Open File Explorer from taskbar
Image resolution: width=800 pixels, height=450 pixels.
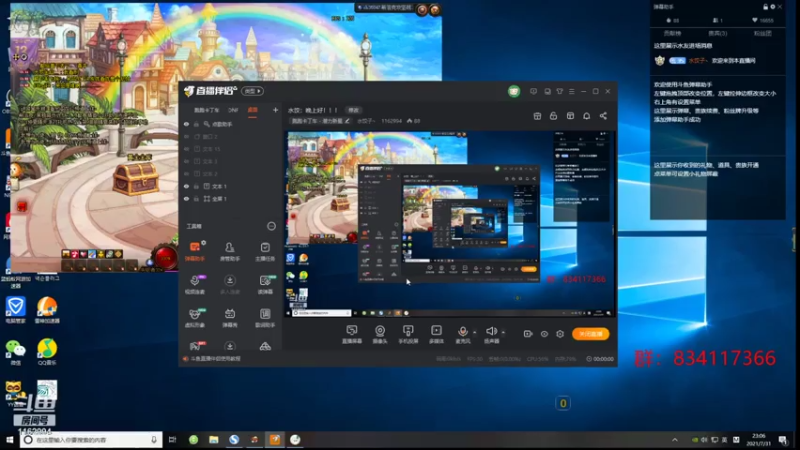tap(213, 439)
